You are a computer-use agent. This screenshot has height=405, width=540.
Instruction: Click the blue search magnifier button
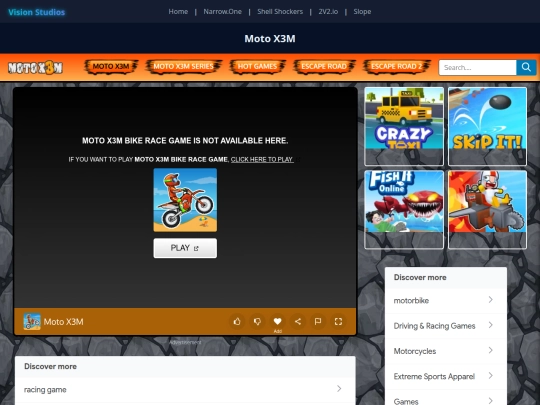point(526,67)
